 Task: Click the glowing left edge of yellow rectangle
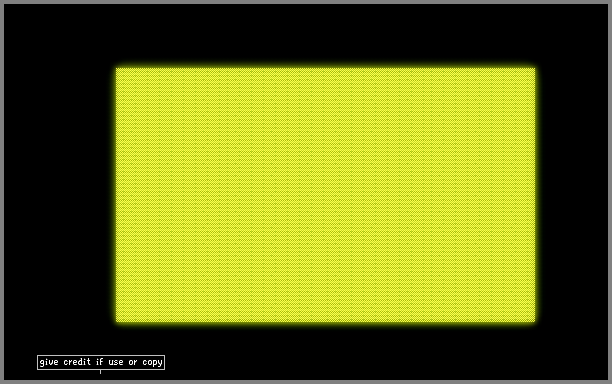pyautogui.click(x=116, y=195)
